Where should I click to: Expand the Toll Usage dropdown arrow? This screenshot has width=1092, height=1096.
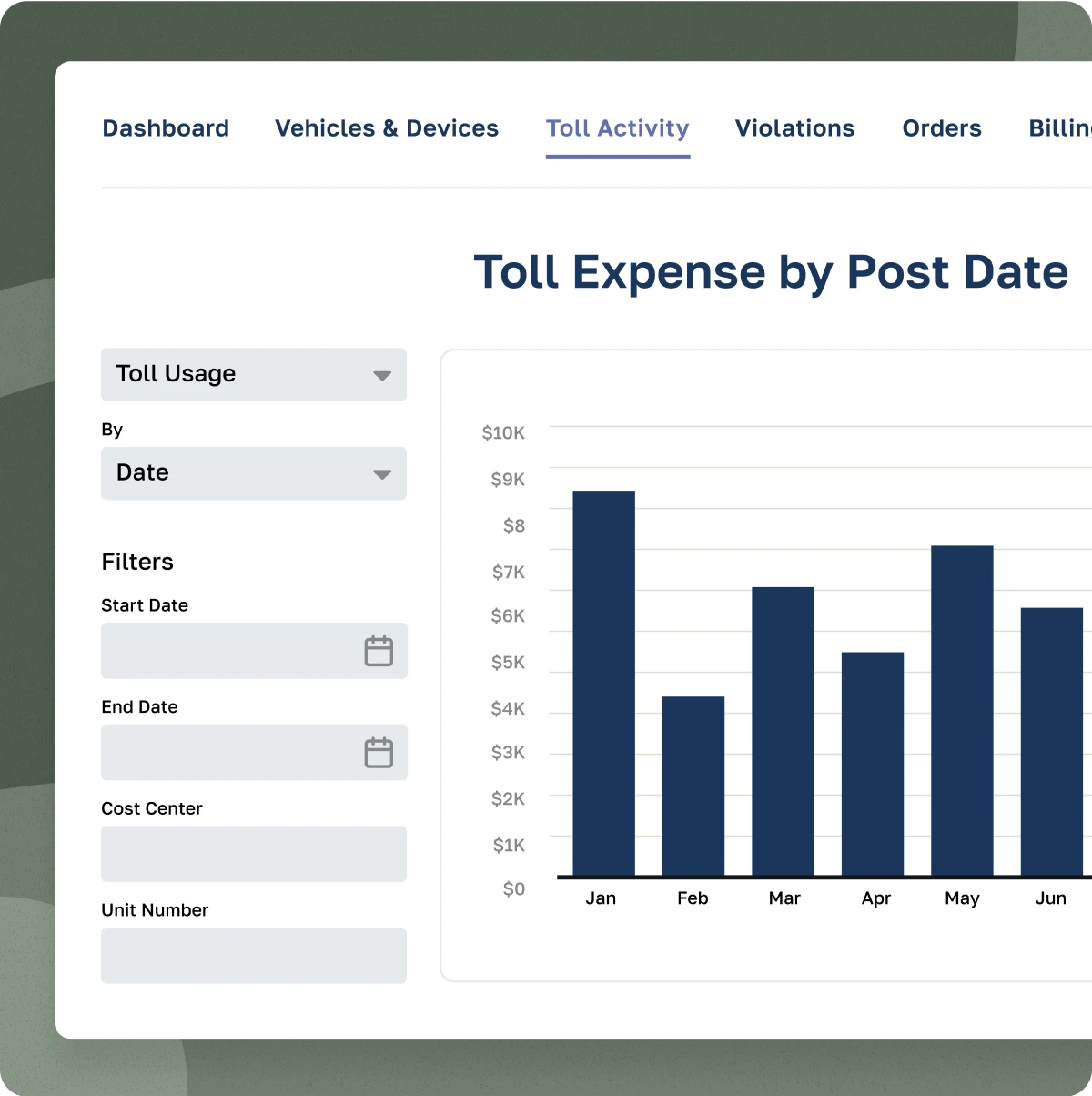(382, 375)
